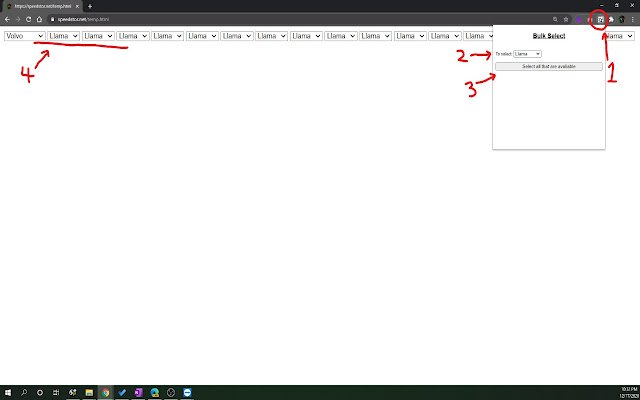This screenshot has height=400, width=640.
Task: Click the Chrome profile avatar
Action: (x=622, y=19)
